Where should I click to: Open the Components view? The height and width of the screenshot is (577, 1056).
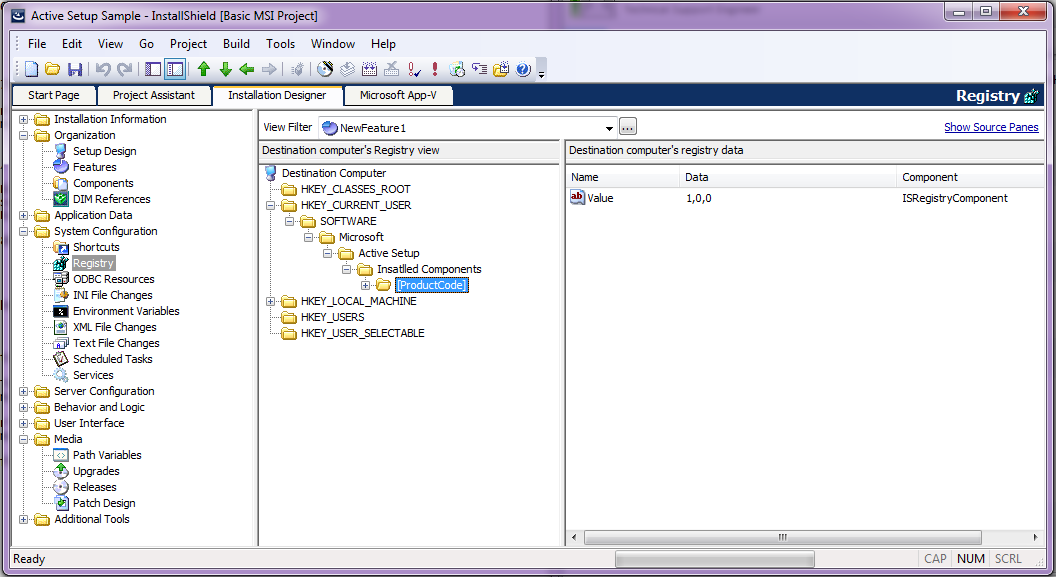[x=103, y=183]
